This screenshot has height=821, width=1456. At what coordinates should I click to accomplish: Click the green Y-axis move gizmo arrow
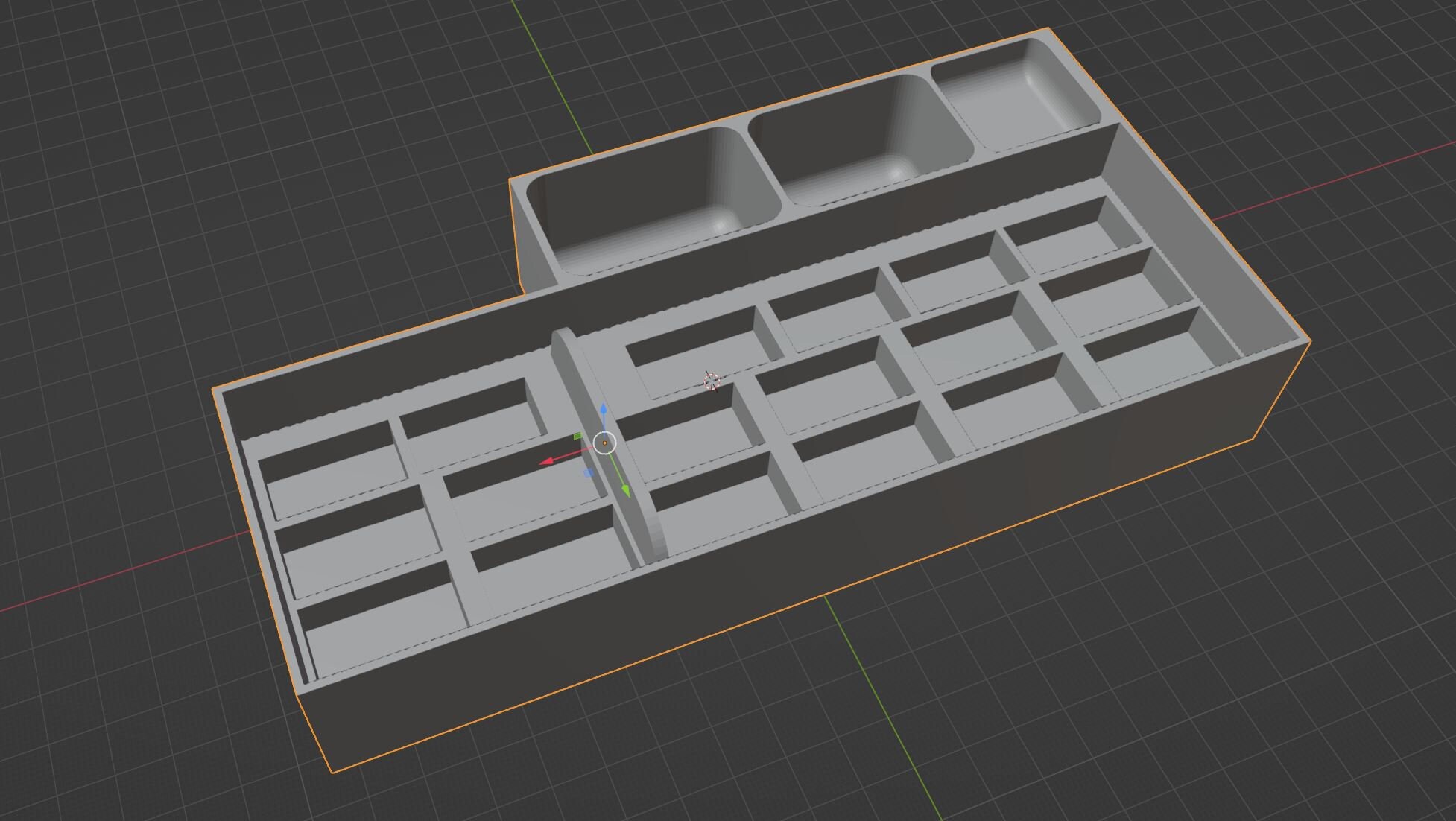(x=624, y=488)
